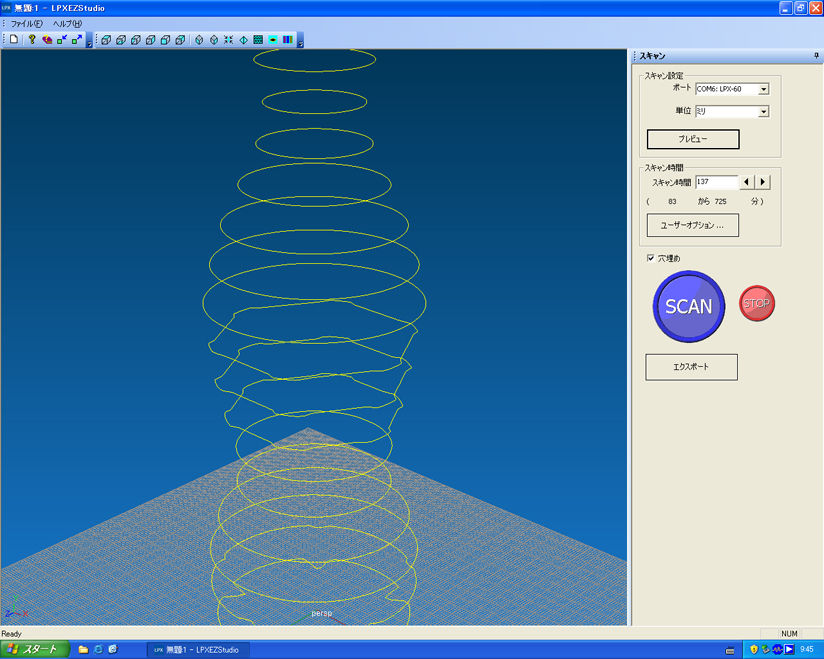
Task: Click the first cube view icon
Action: tap(106, 40)
